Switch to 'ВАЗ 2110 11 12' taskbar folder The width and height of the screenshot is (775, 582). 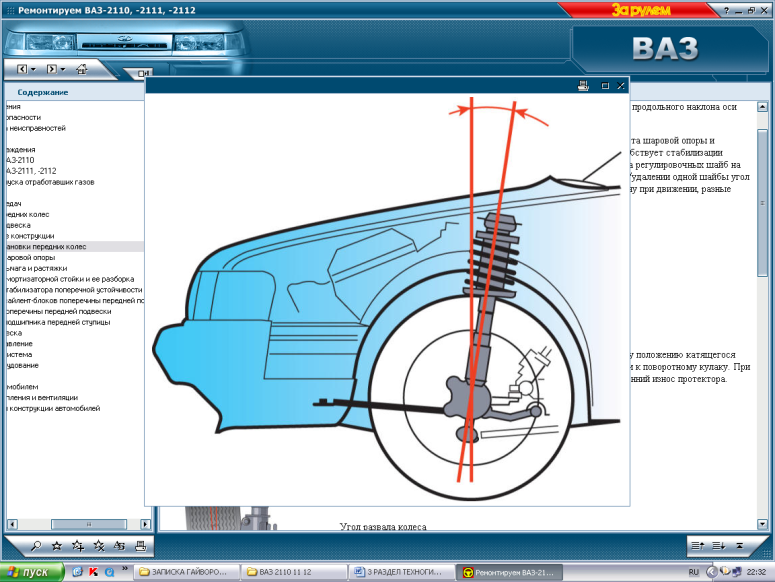click(295, 572)
